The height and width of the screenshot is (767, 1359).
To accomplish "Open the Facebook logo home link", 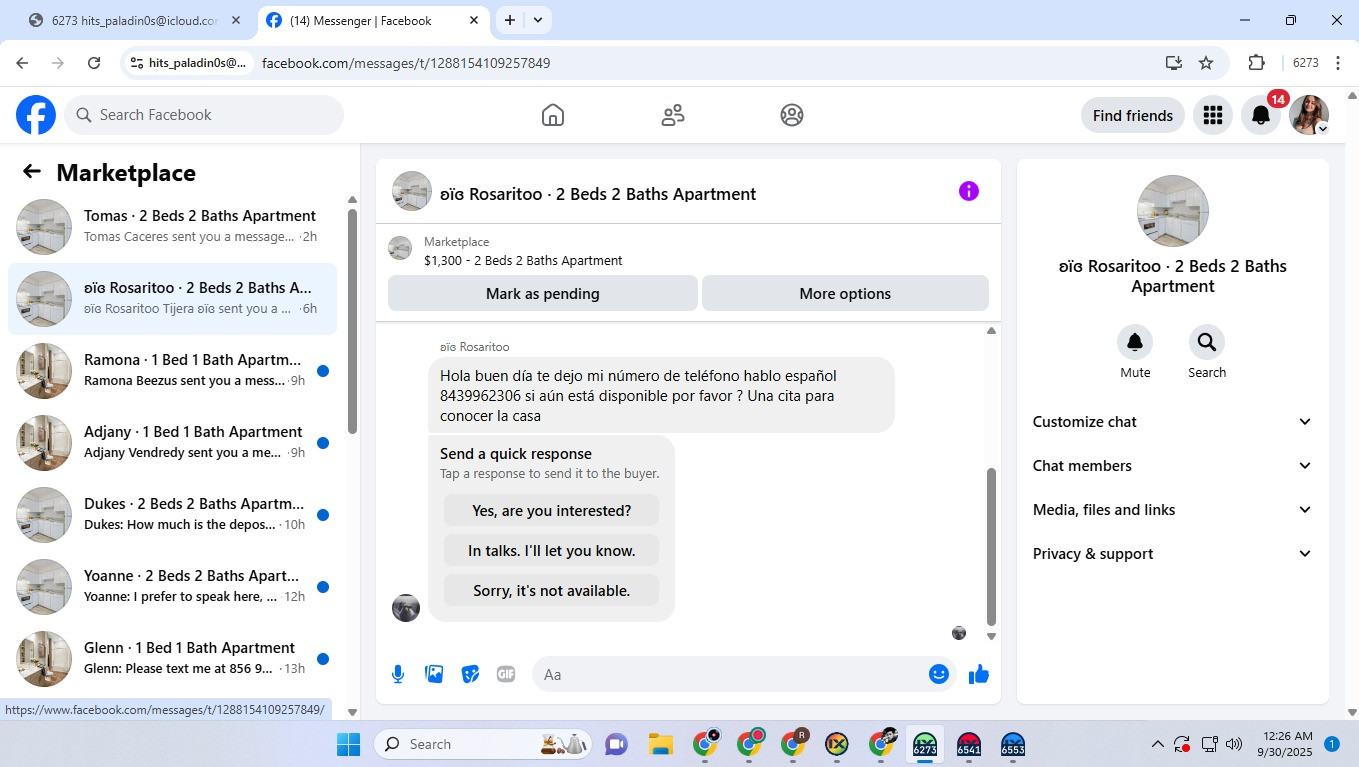I will tap(36, 115).
